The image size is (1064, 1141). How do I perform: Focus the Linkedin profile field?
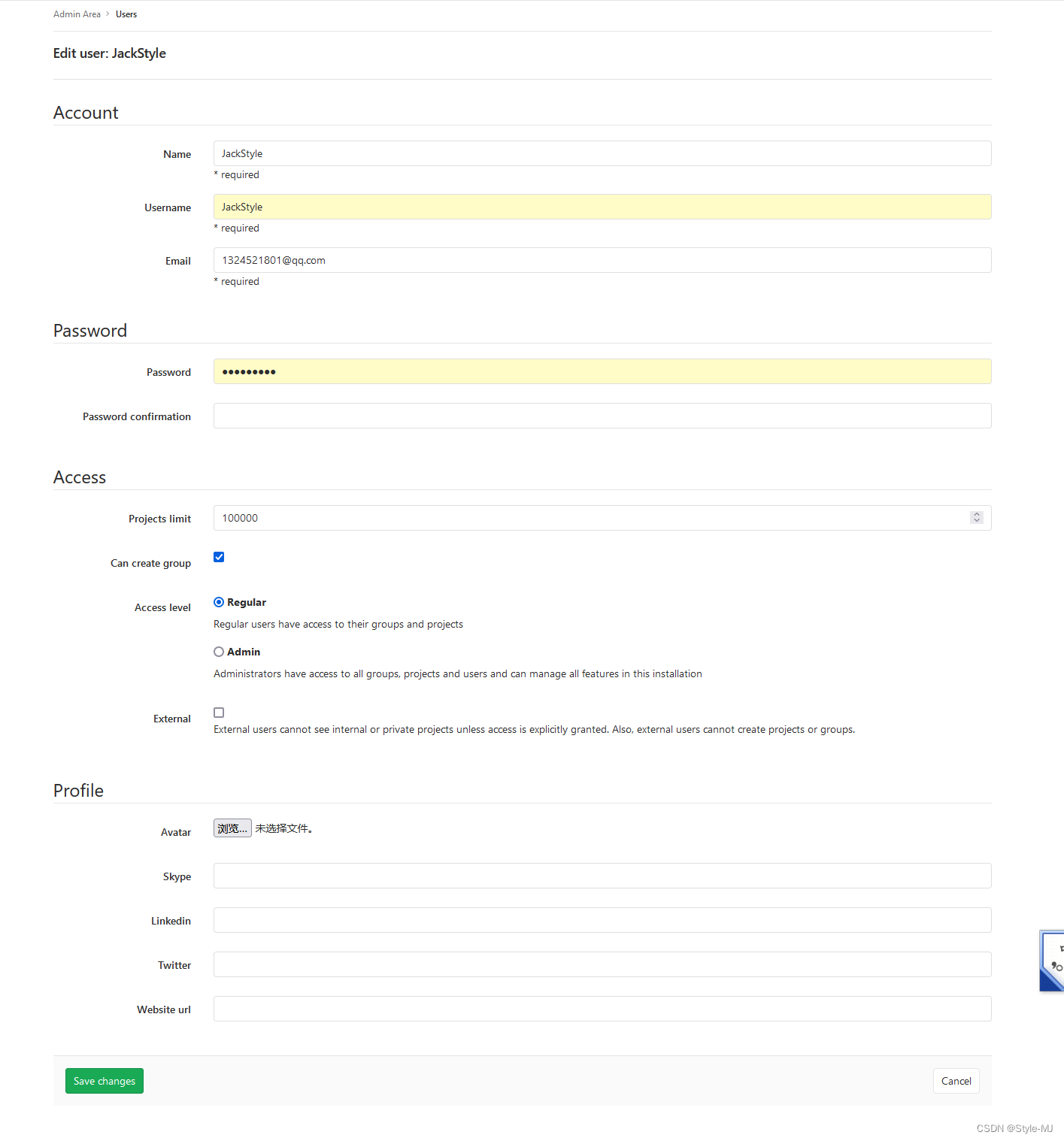[602, 920]
